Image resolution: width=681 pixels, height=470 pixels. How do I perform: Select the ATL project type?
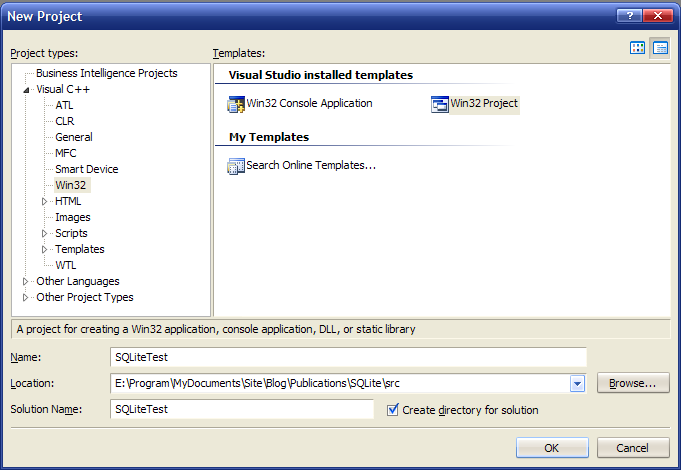(x=64, y=105)
